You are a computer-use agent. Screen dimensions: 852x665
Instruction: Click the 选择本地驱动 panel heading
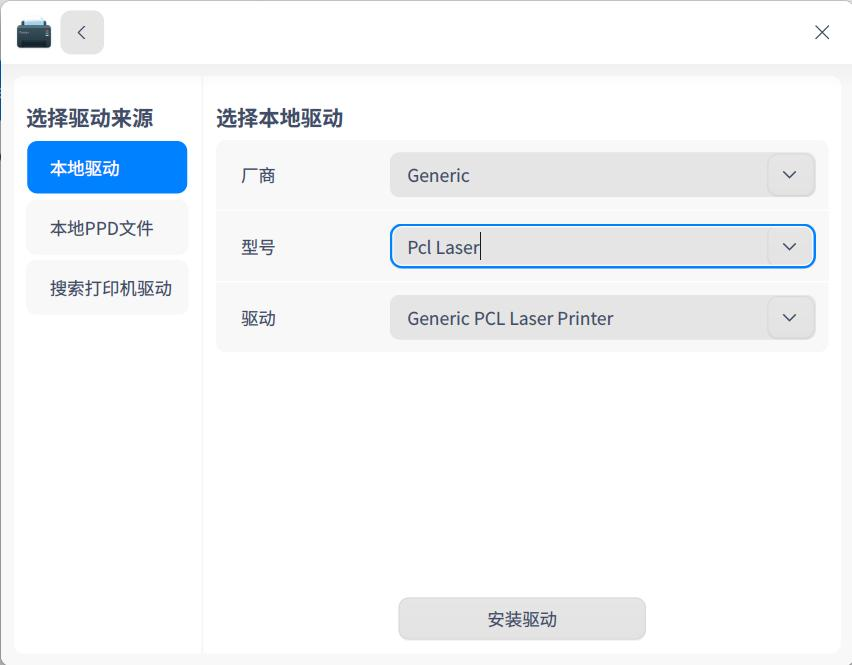(279, 118)
